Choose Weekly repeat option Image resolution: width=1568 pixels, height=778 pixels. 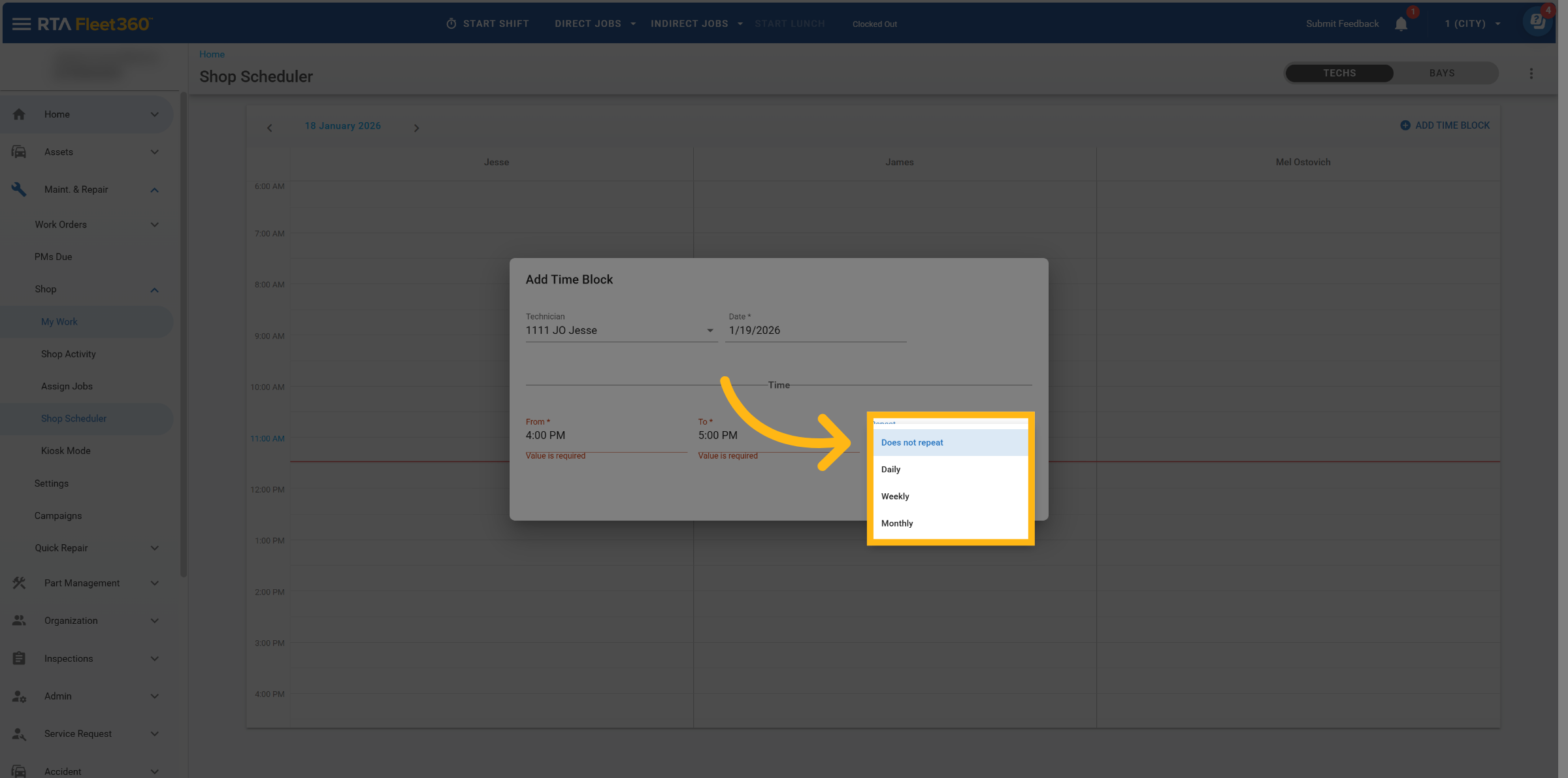[x=895, y=496]
